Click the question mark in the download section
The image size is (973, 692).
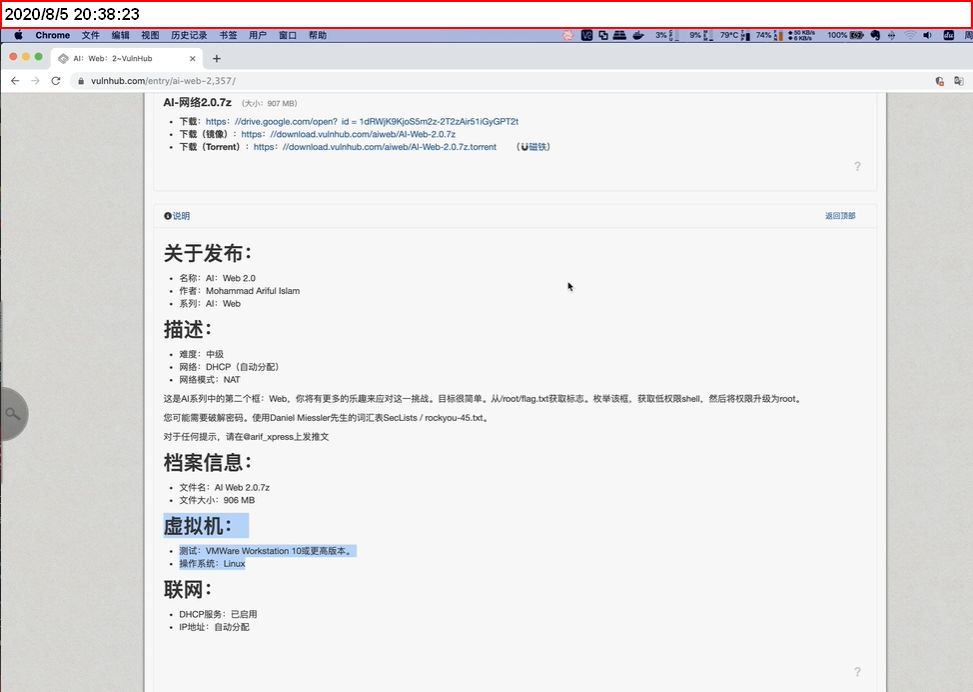point(857,166)
